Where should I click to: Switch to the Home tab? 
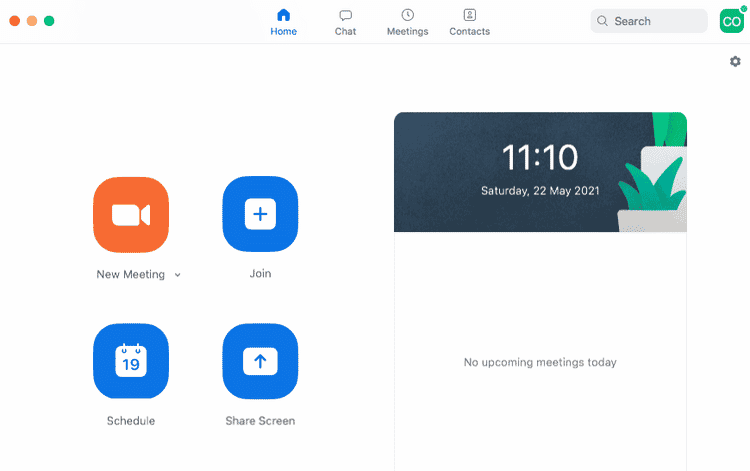click(x=284, y=22)
